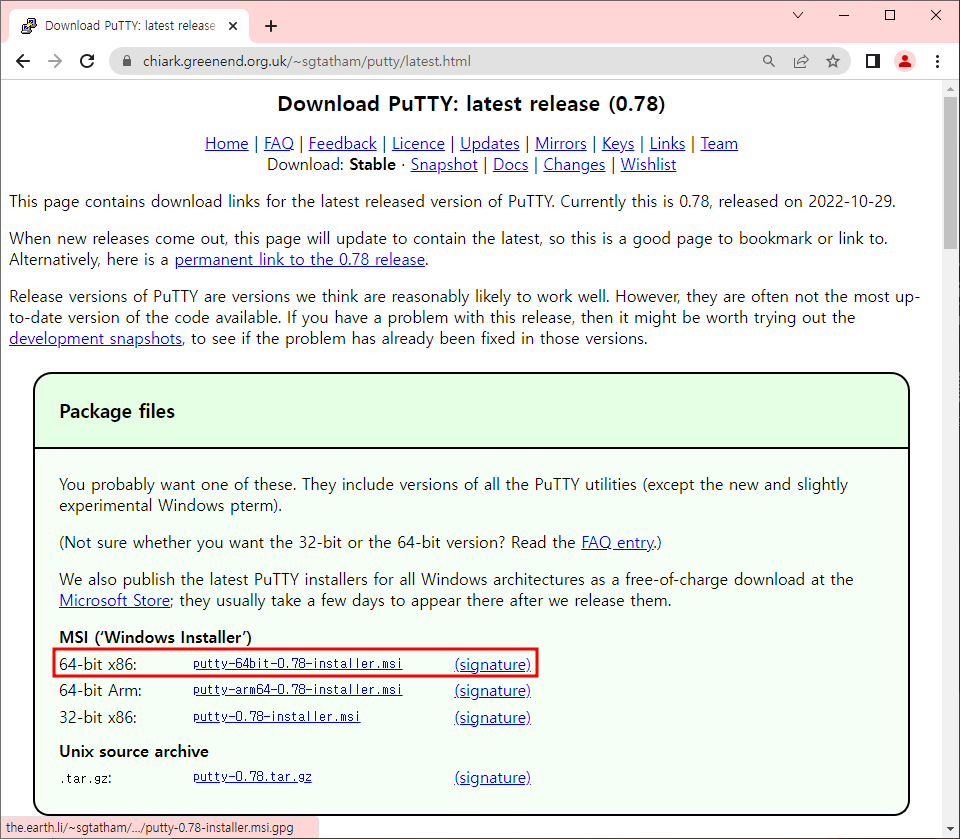Image resolution: width=960 pixels, height=839 pixels.
Task: Click the scrollbar down arrow
Action: click(950, 829)
